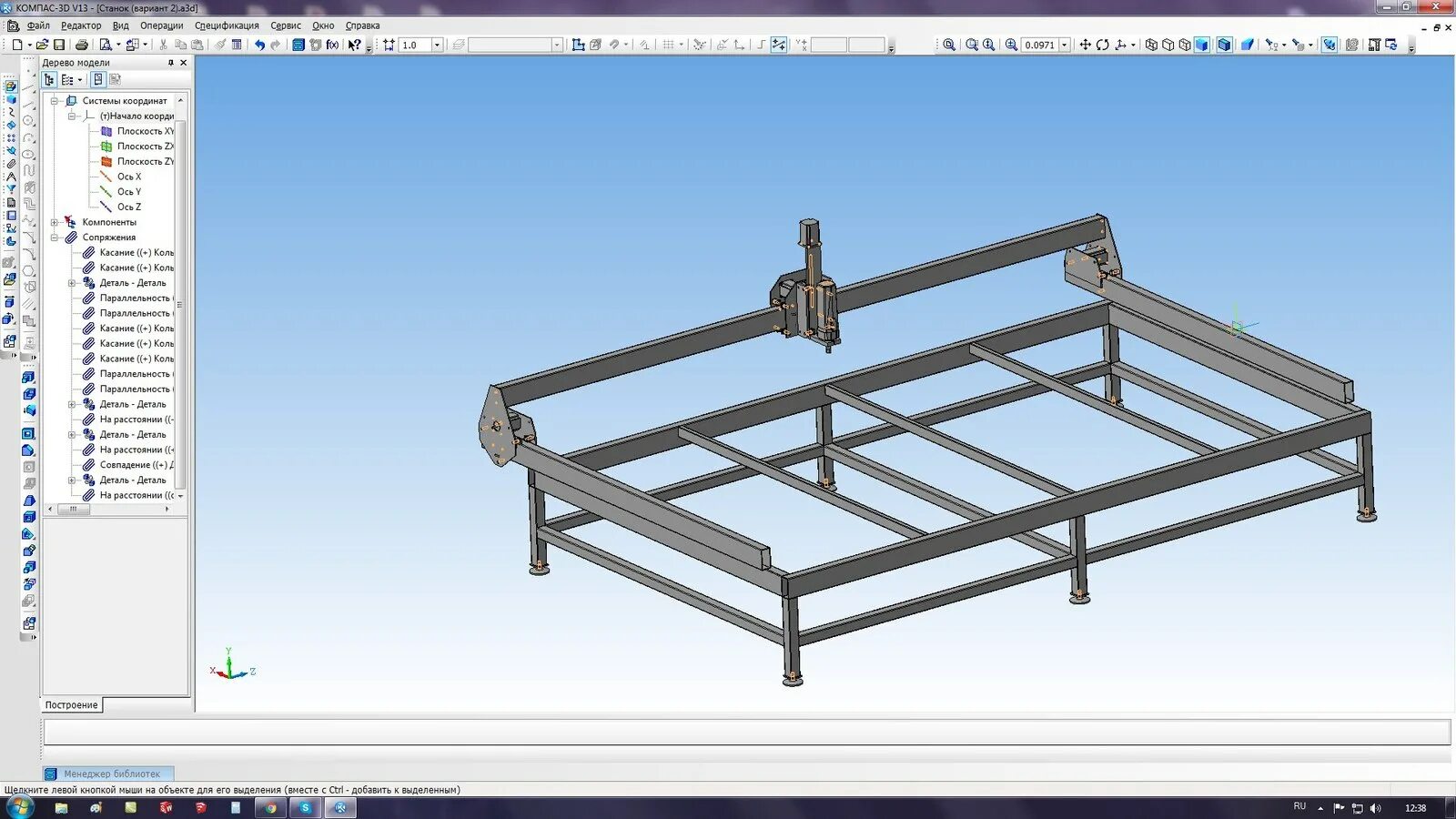Activate the Rotate view tool
This screenshot has width=1456, height=819.
click(x=1102, y=45)
